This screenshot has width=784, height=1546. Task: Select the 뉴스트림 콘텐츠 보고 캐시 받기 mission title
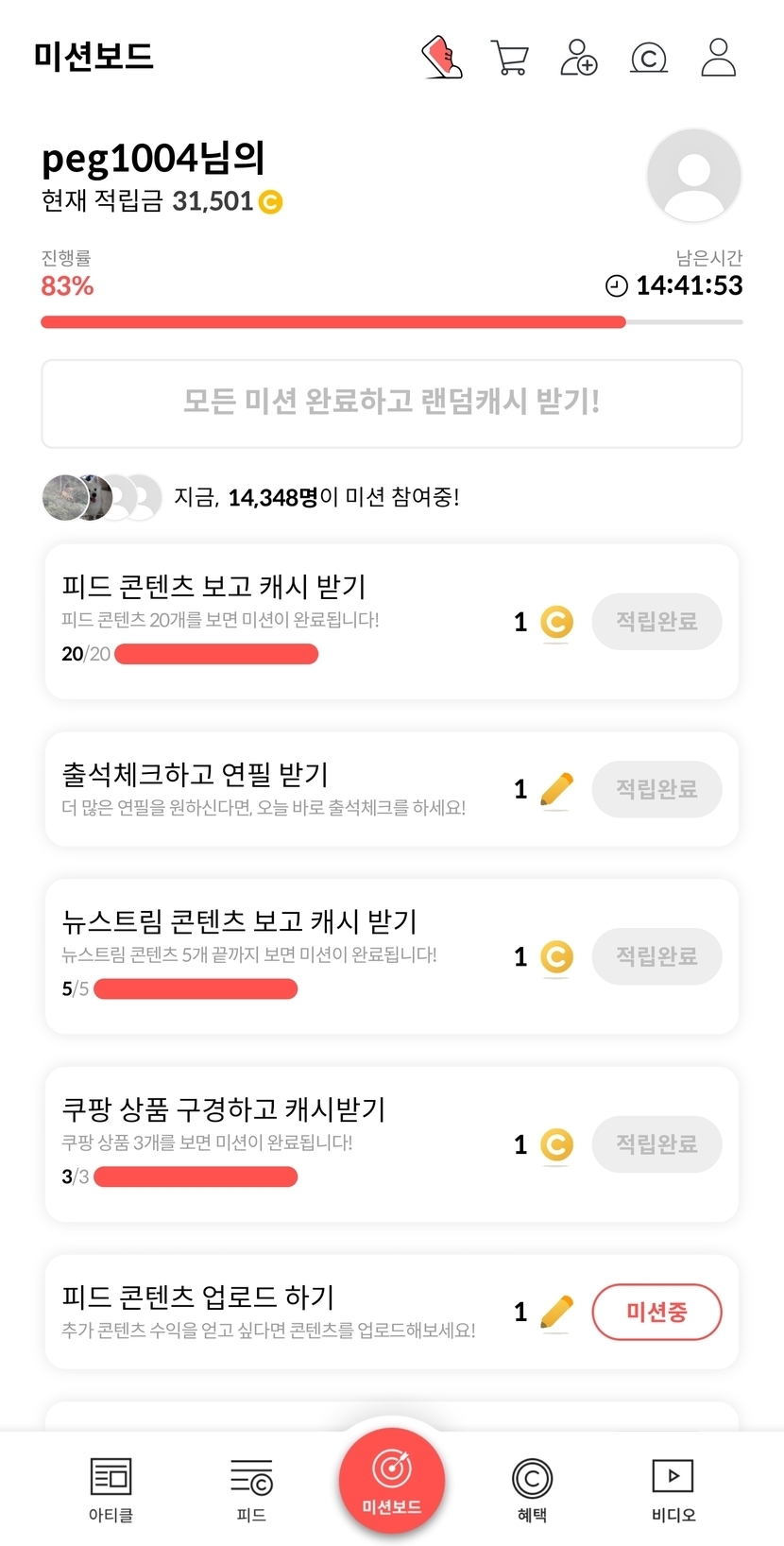pos(239,920)
